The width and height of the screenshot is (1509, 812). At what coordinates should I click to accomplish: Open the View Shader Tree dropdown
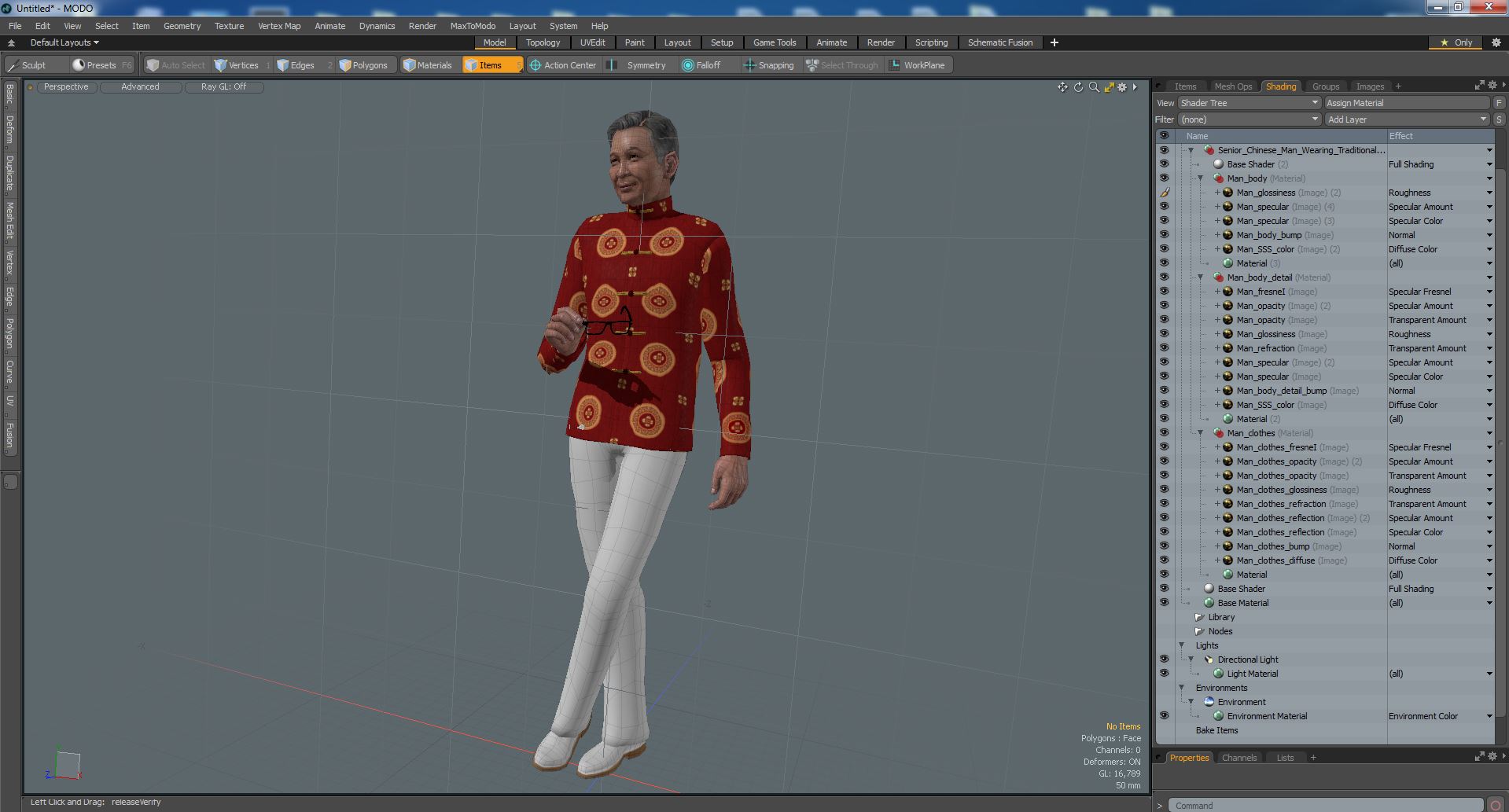tap(1249, 103)
